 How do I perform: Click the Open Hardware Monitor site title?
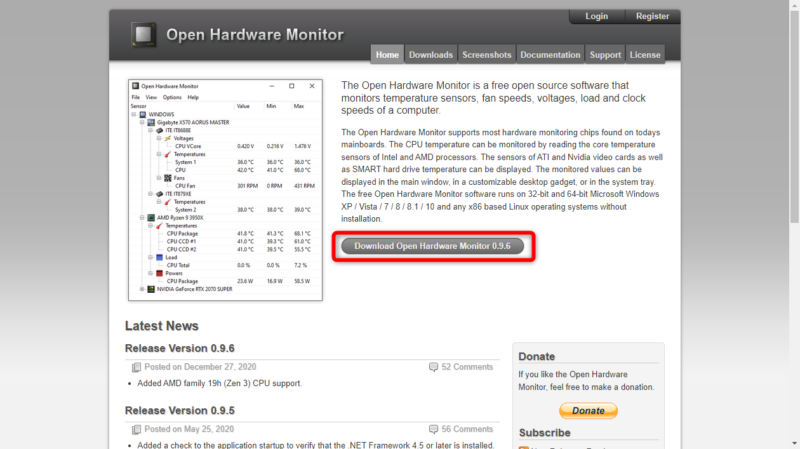point(255,35)
